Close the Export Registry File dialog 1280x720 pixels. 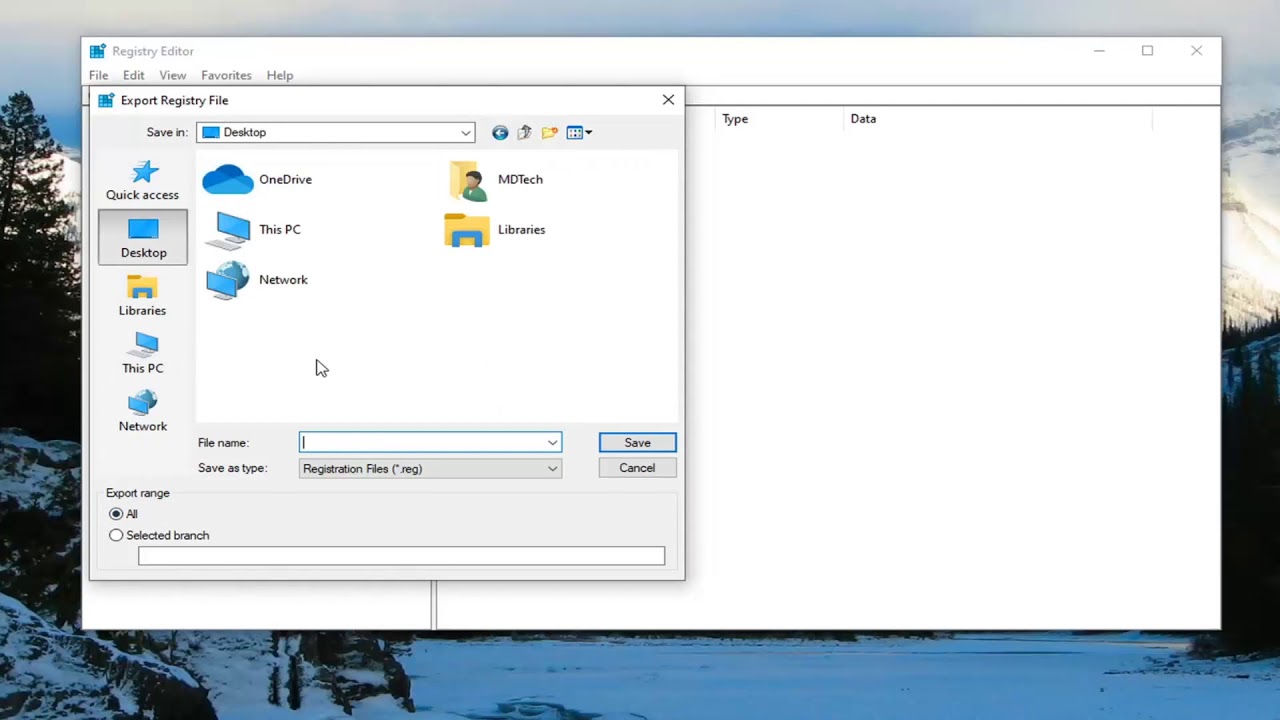668,100
